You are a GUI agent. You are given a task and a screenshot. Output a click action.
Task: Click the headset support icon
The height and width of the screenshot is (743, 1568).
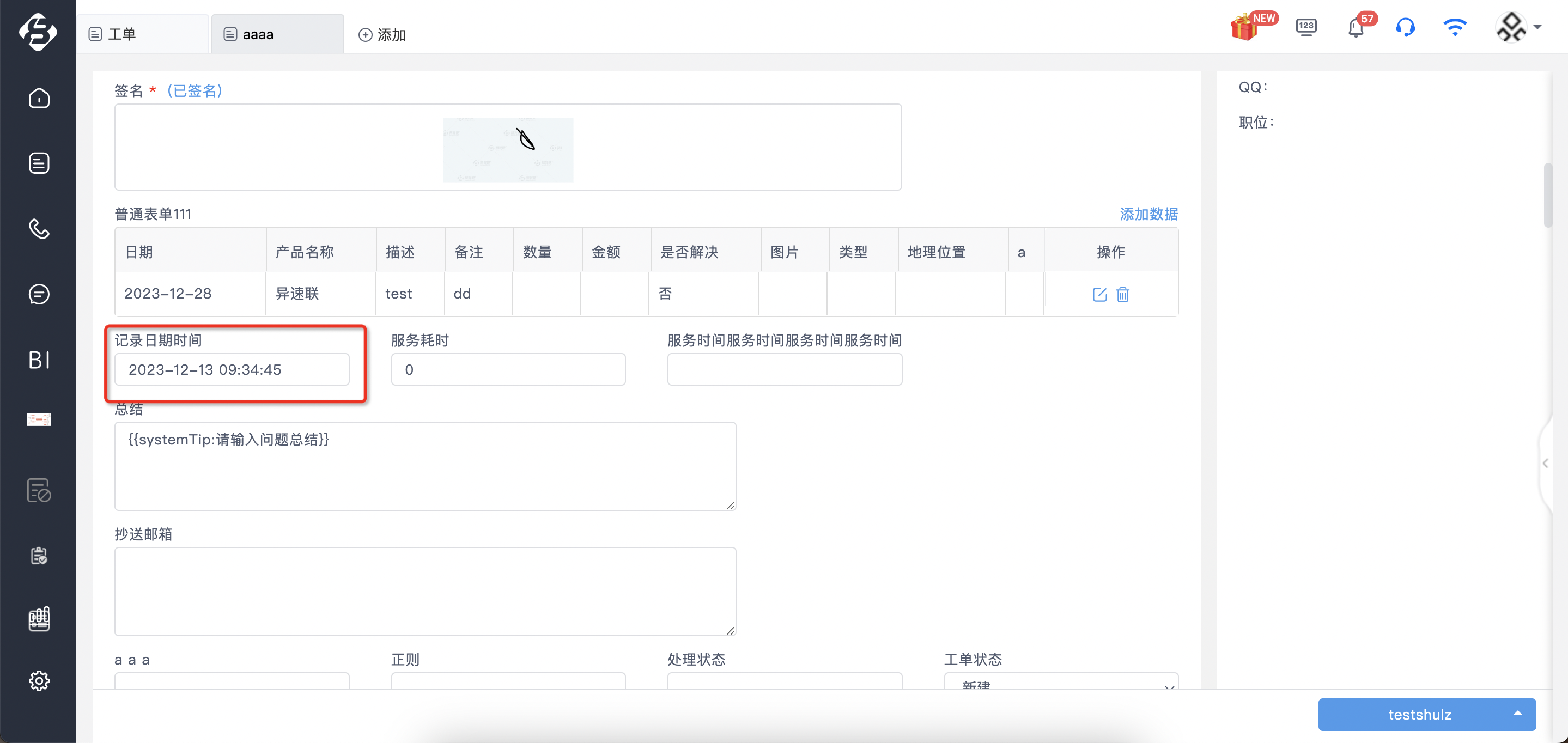pyautogui.click(x=1406, y=27)
